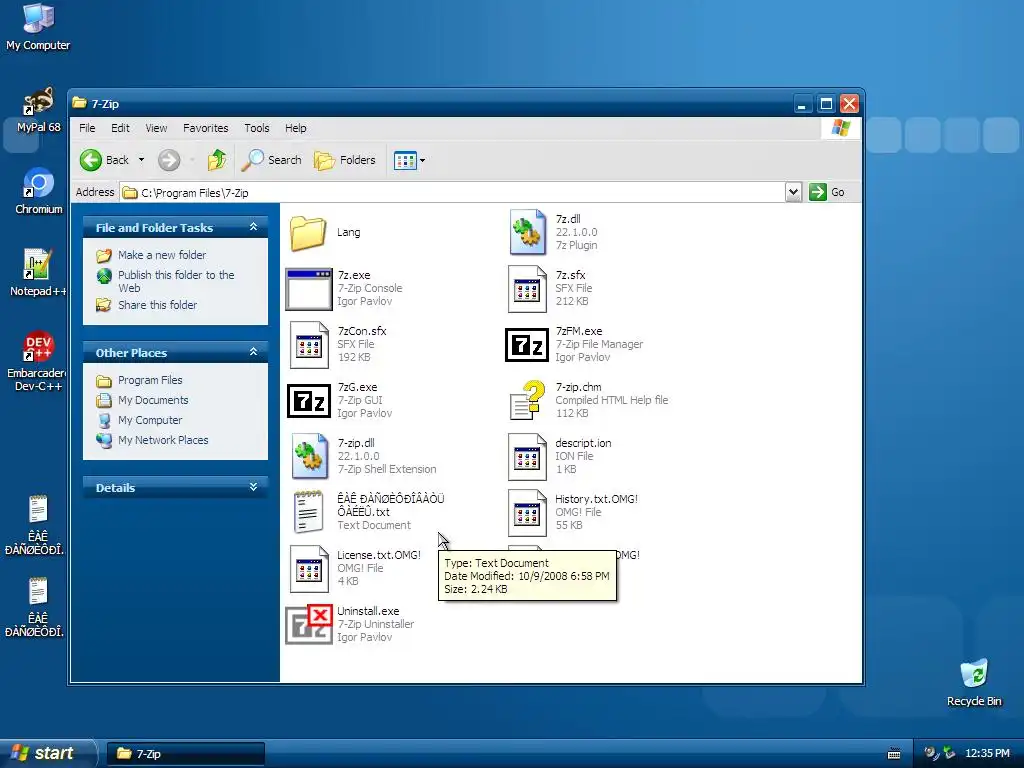Collapse the Other Places panel

(253, 352)
